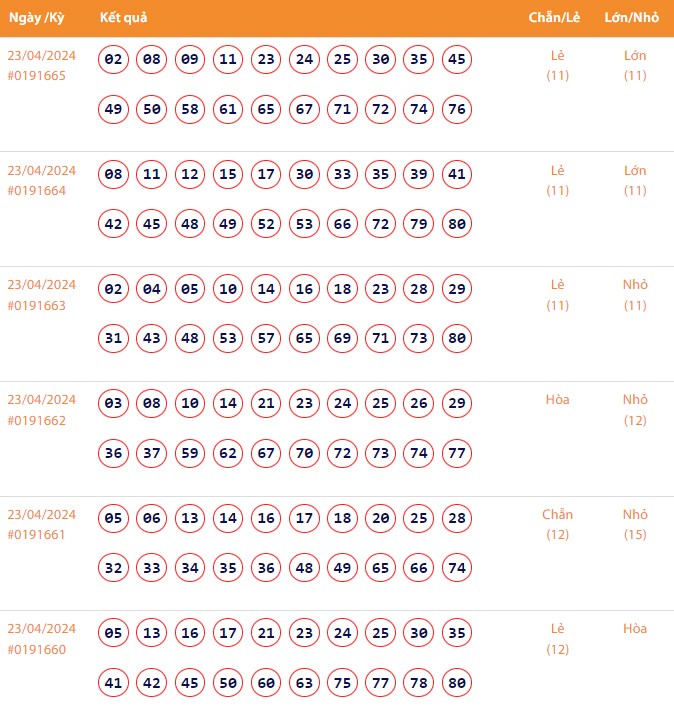Click the number 20 ball

[x=381, y=519]
